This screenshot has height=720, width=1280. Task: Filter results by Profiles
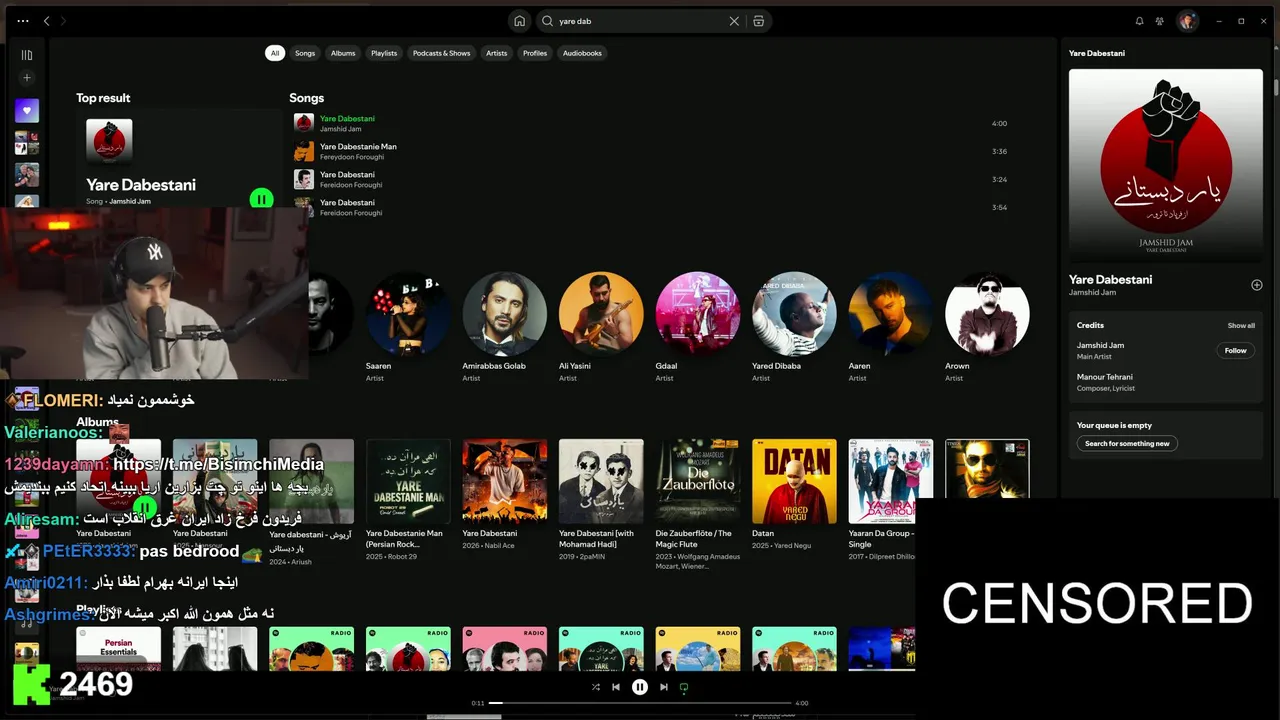535,53
